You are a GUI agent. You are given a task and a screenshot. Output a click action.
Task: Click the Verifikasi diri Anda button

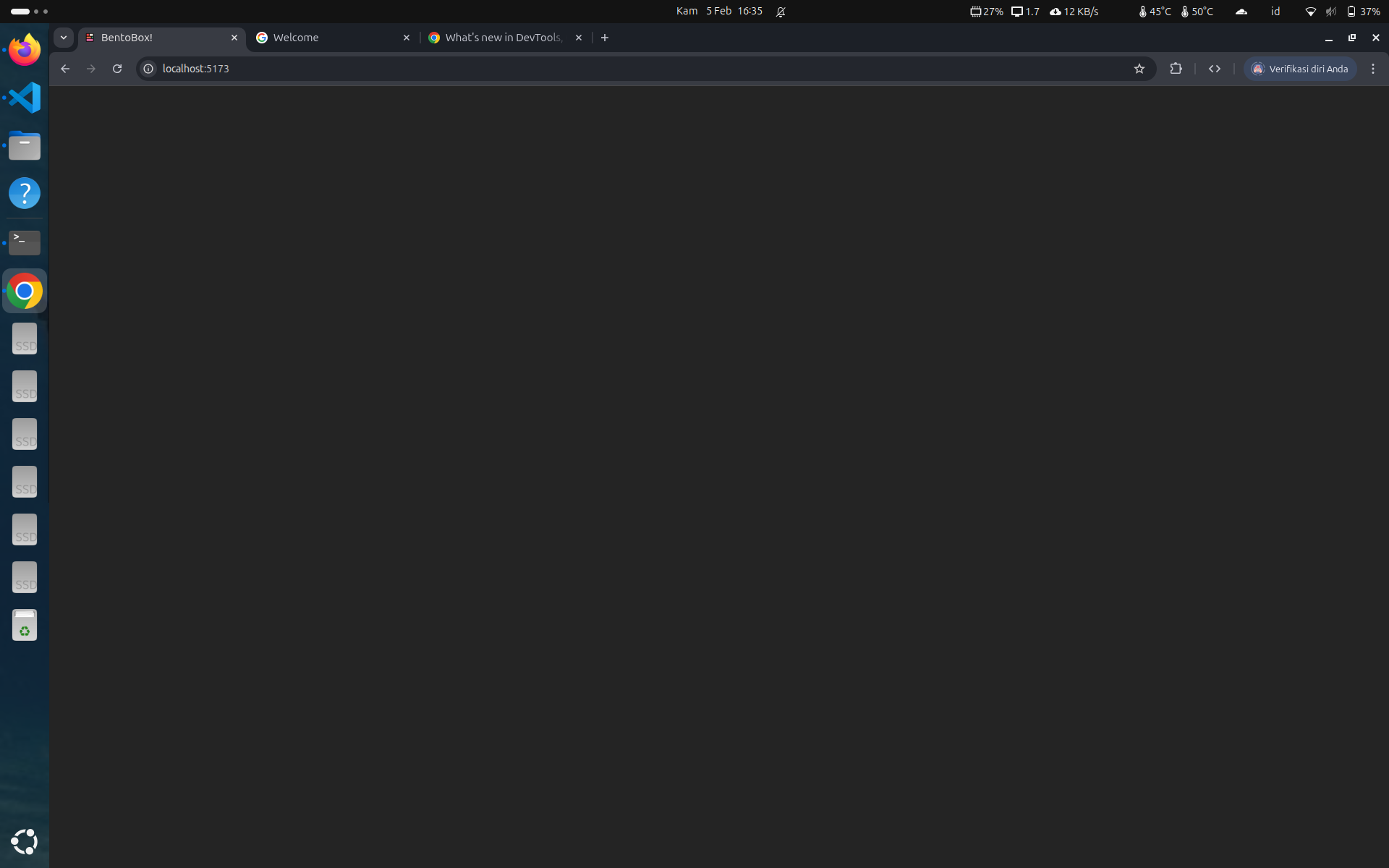[1300, 69]
